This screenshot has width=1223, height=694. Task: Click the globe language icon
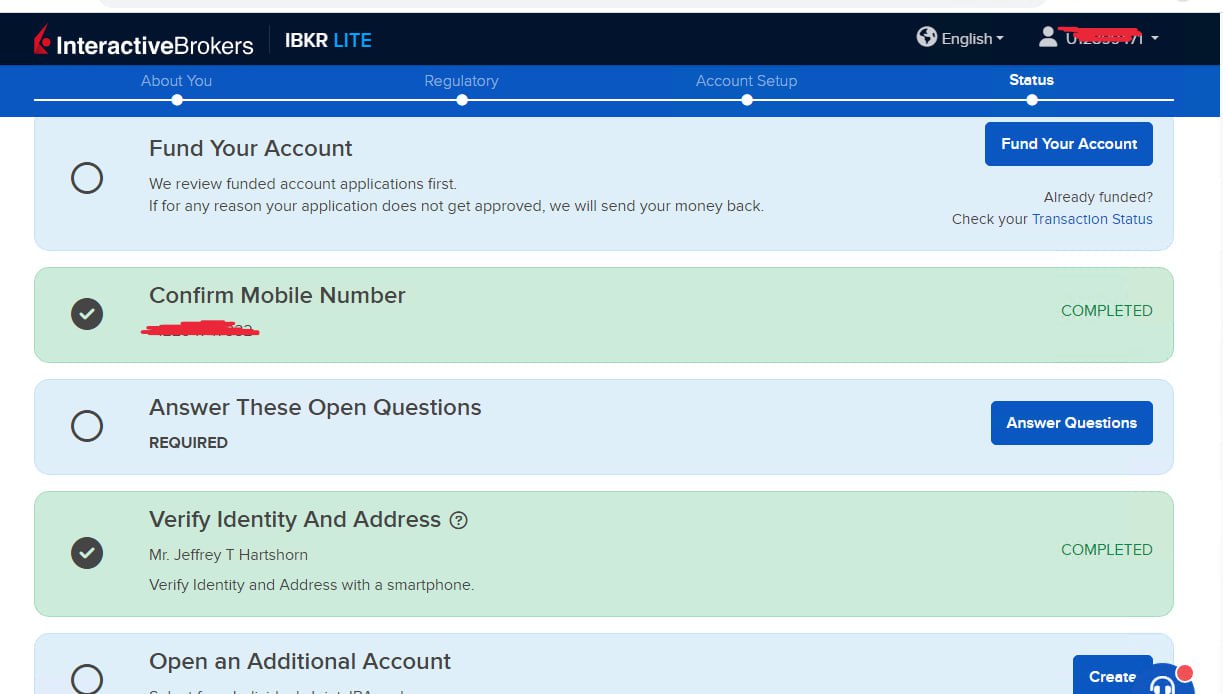point(927,37)
